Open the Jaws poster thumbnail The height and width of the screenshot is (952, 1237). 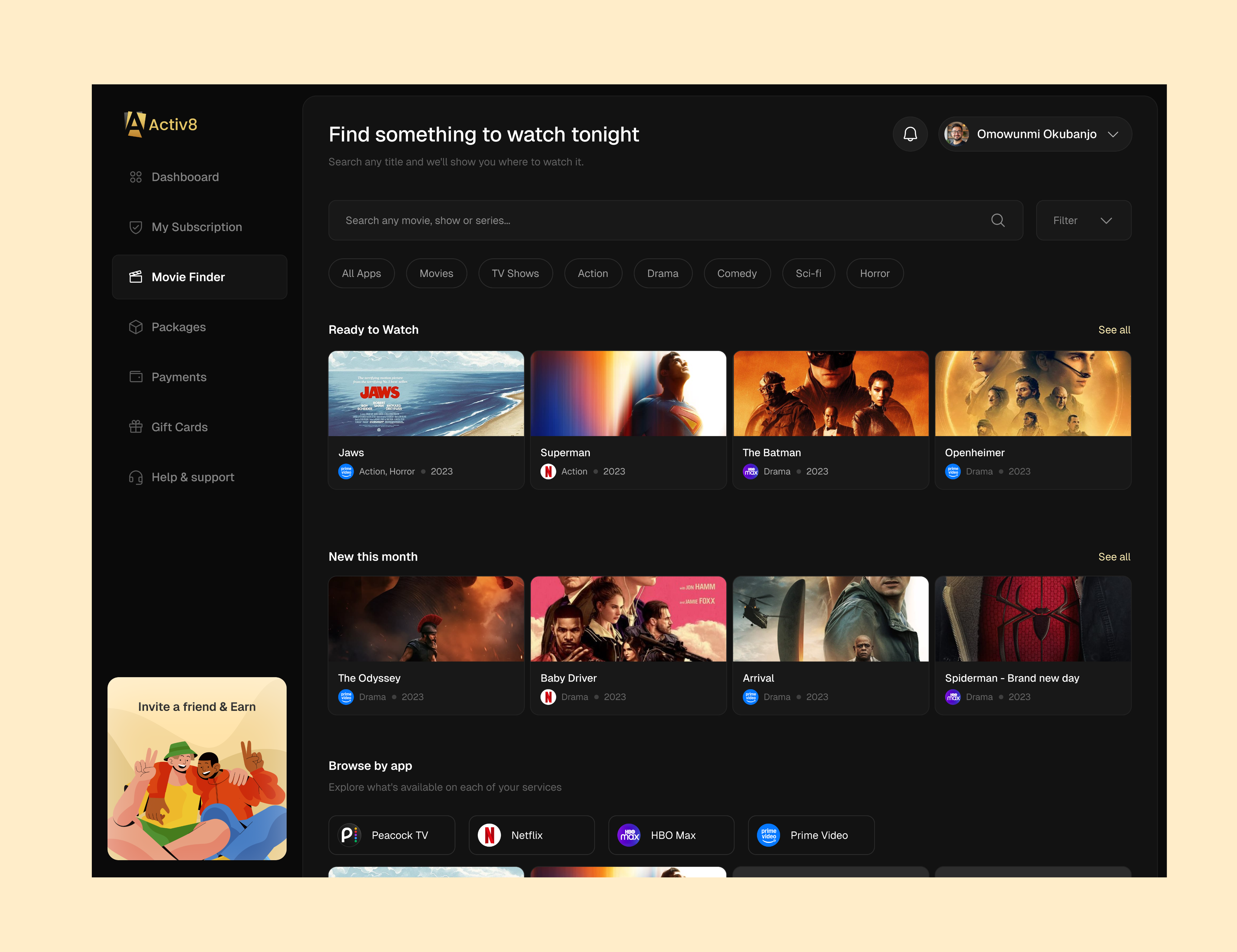coord(426,394)
